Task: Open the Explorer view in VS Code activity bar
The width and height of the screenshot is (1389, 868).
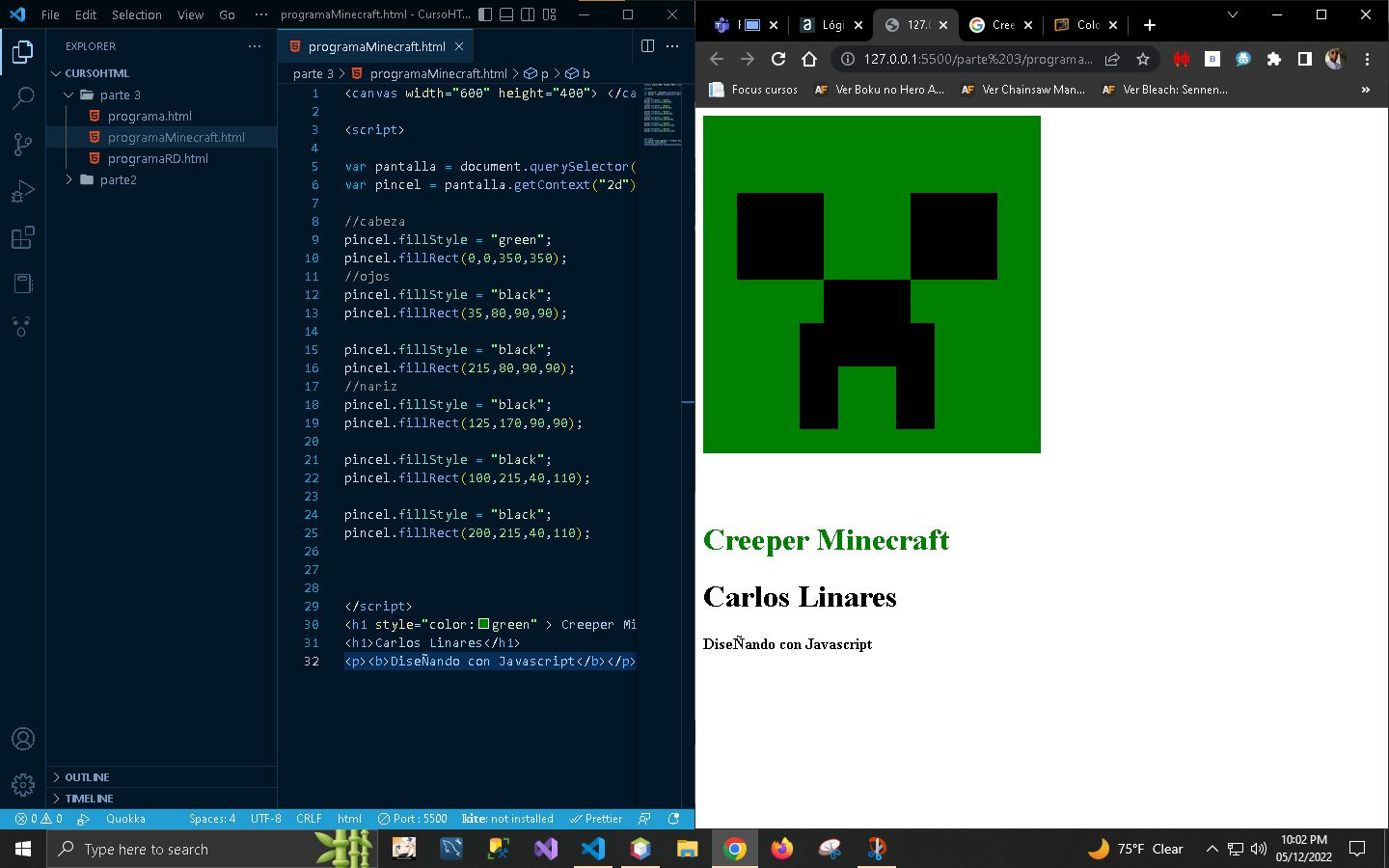Action: pyautogui.click(x=23, y=51)
